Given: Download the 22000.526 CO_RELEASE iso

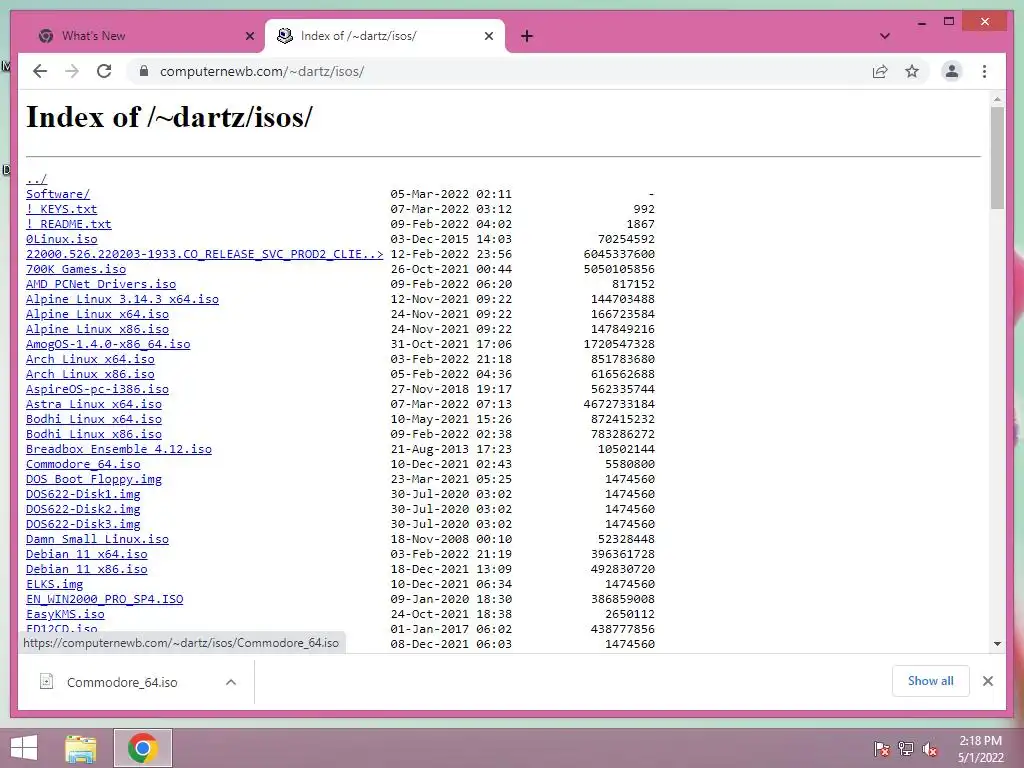Looking at the screenshot, I should 204,254.
